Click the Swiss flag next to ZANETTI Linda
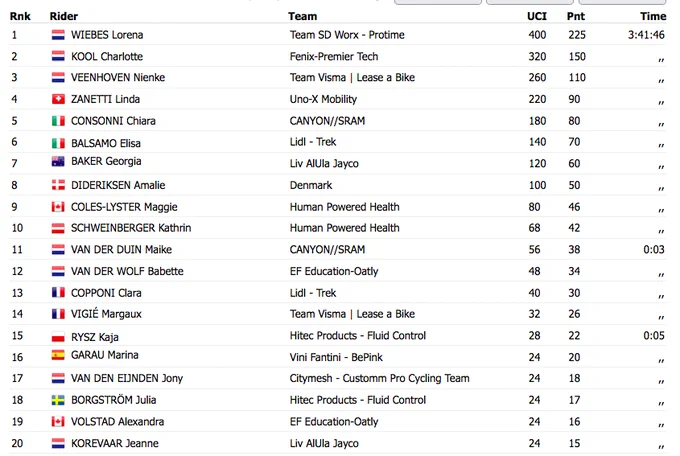This screenshot has width=680, height=456. click(x=58, y=99)
